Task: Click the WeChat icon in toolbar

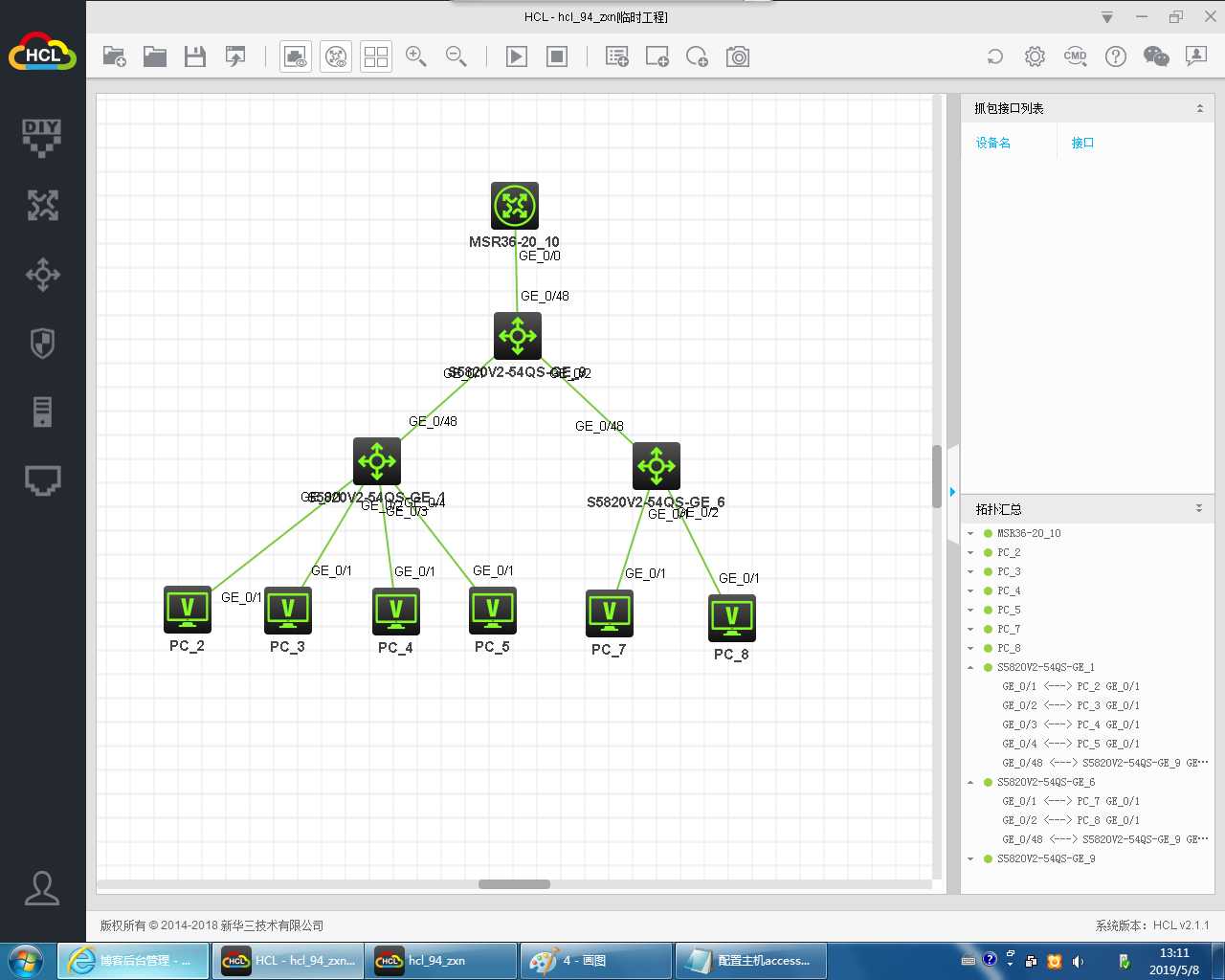Action: pyautogui.click(x=1156, y=56)
